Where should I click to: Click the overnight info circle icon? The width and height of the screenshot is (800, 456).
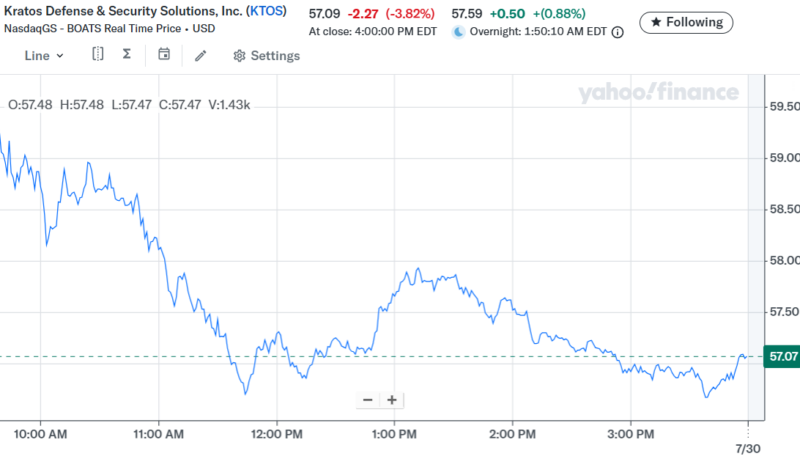point(617,32)
